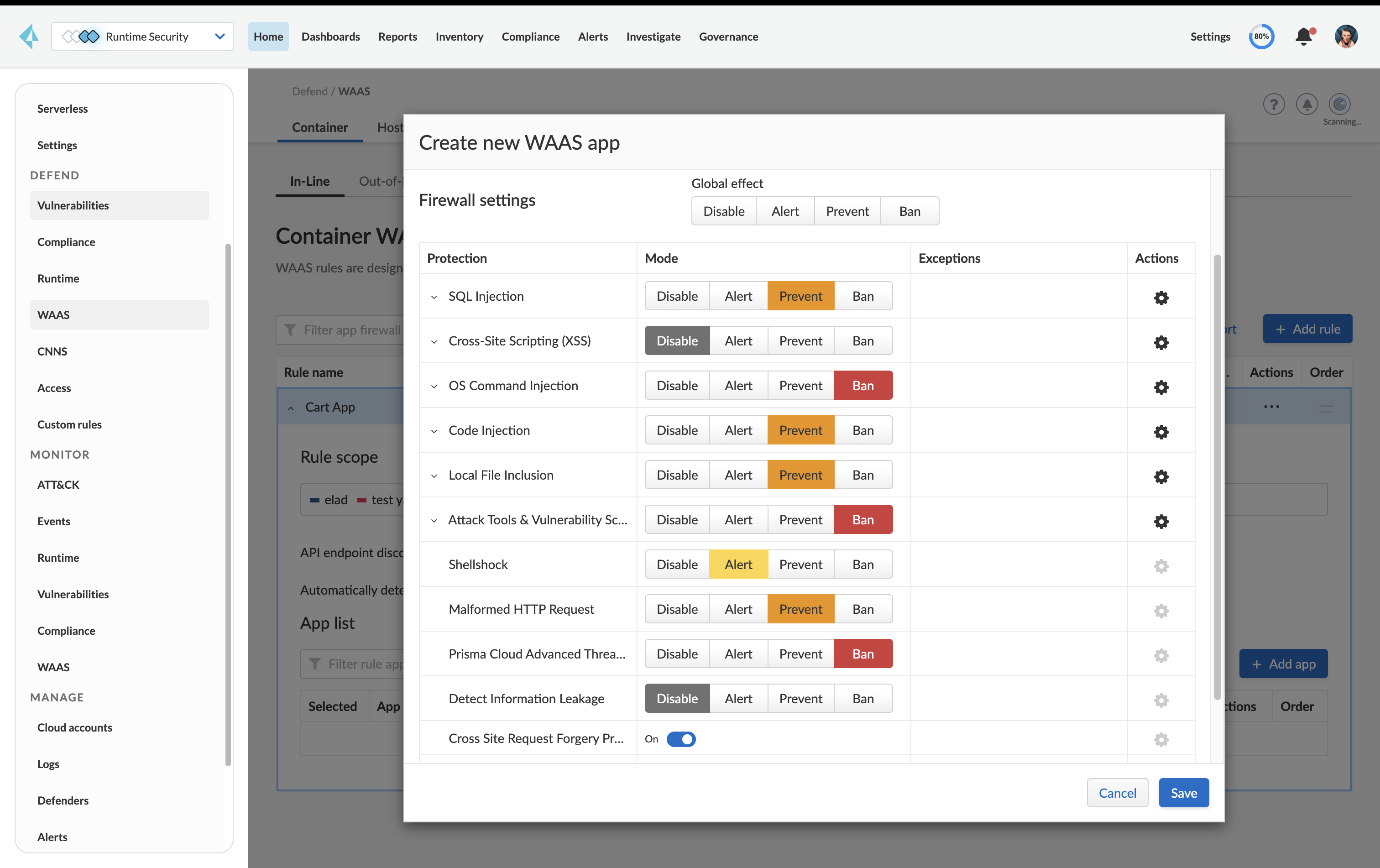
Task: Open settings gear for SQL Injection protection
Action: (1161, 298)
